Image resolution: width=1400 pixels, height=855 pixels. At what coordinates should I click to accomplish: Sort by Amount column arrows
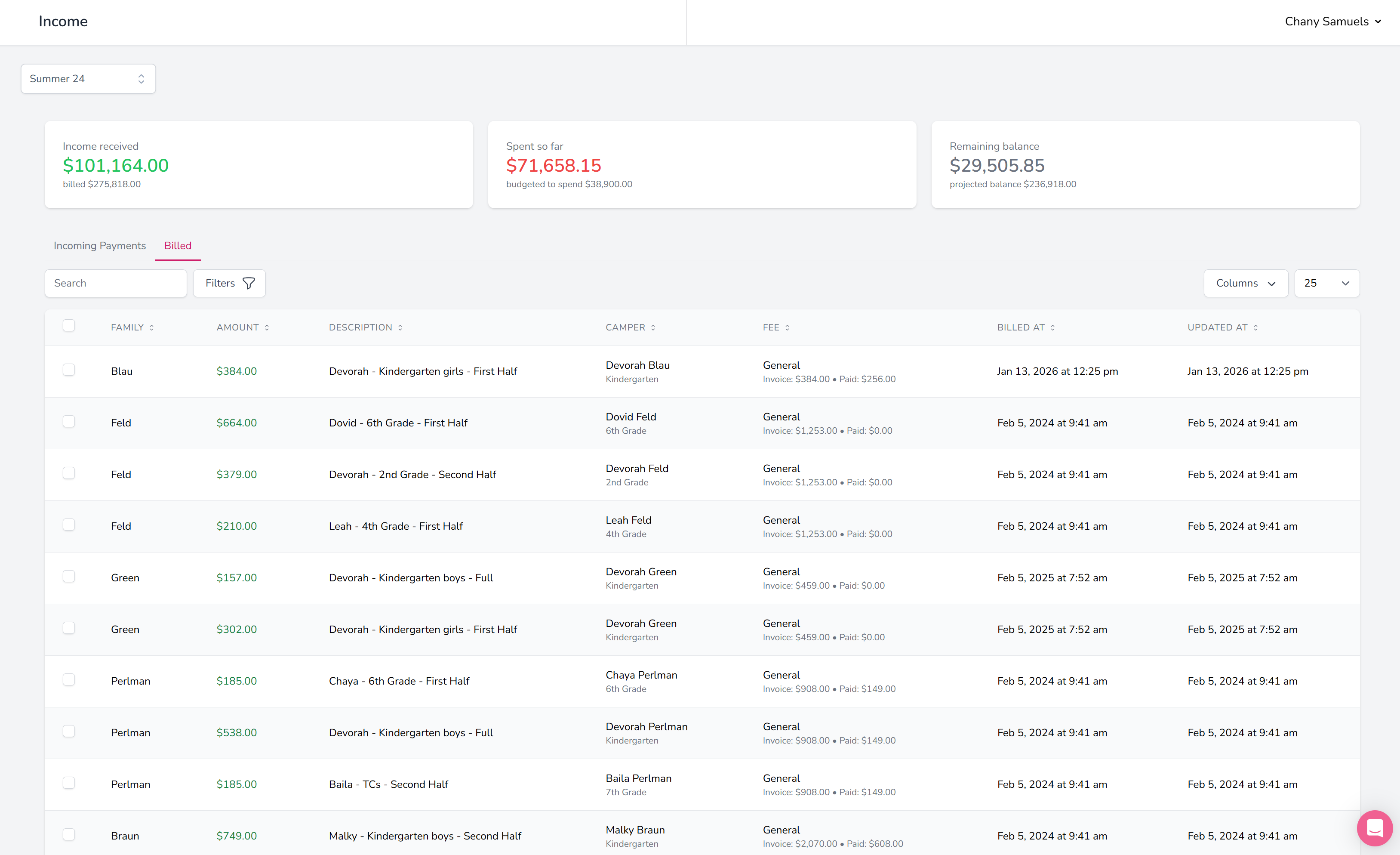point(267,327)
